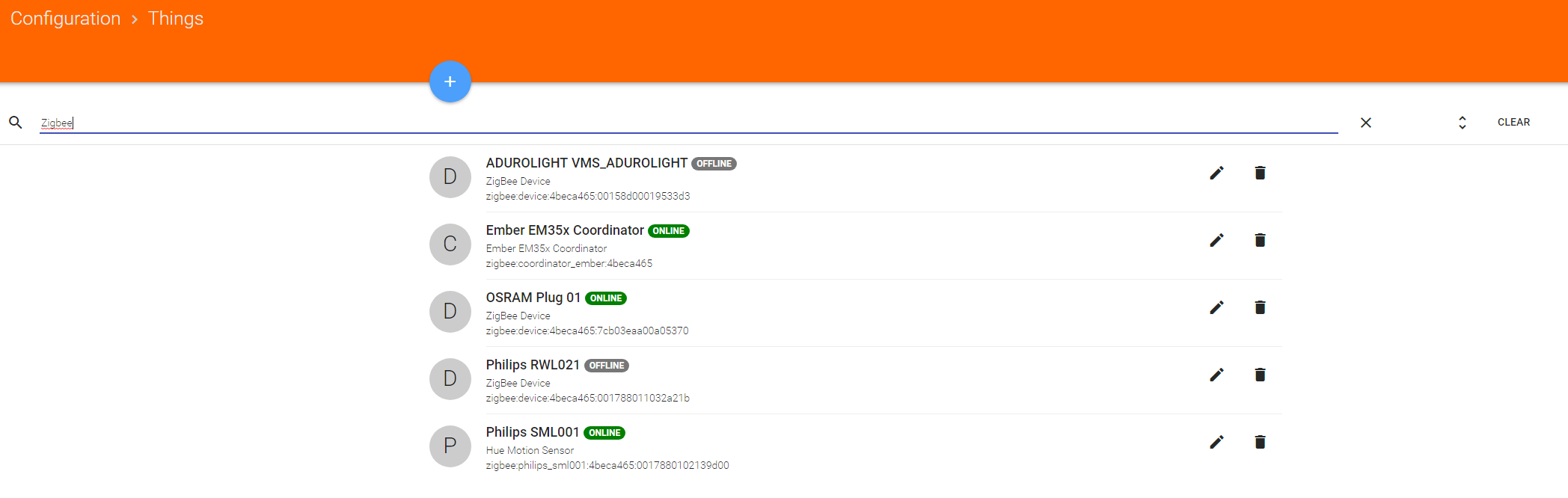The height and width of the screenshot is (498, 1568).
Task: Clear search text with the X icon
Action: pyautogui.click(x=1365, y=123)
